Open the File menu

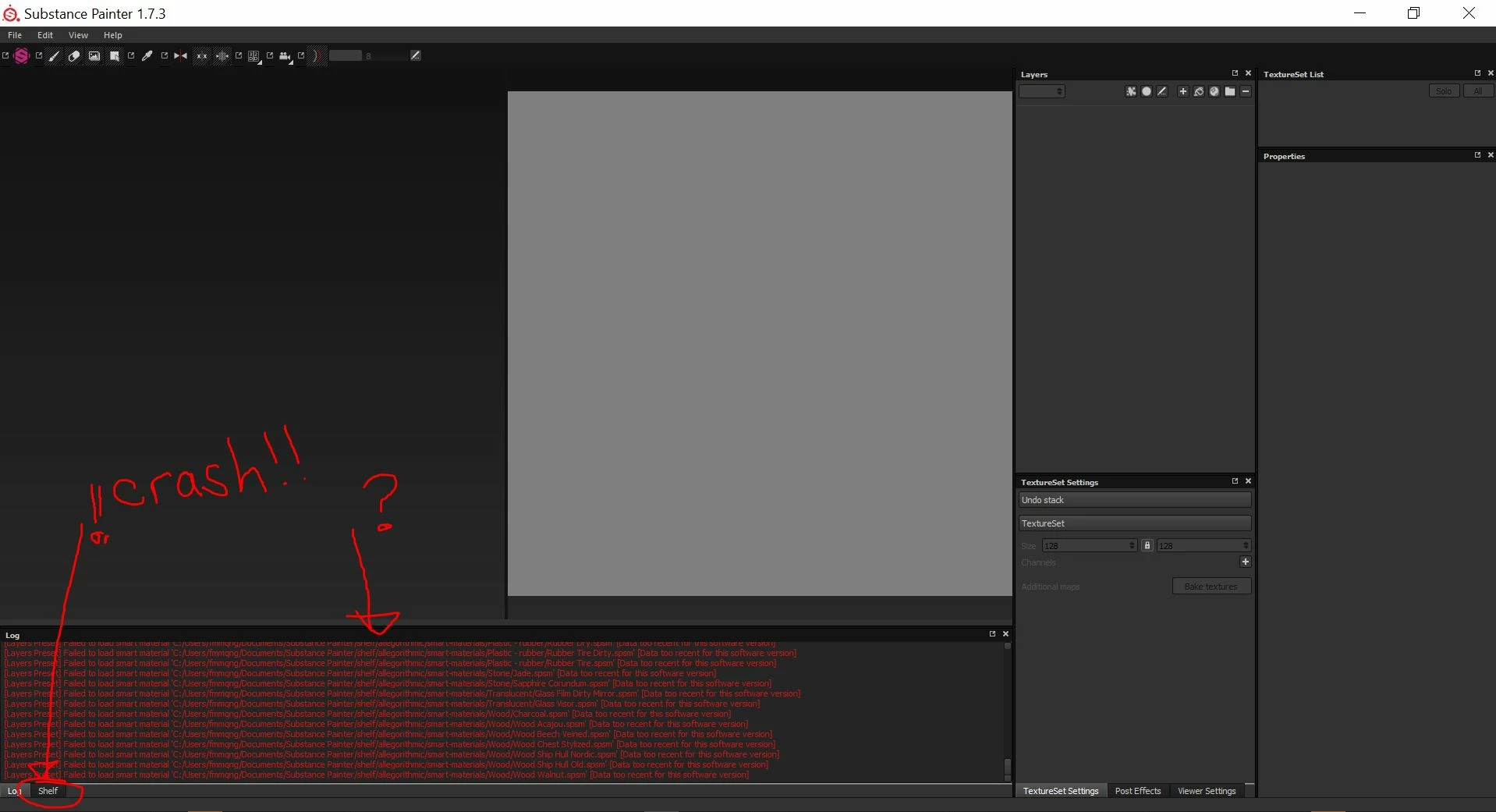15,35
